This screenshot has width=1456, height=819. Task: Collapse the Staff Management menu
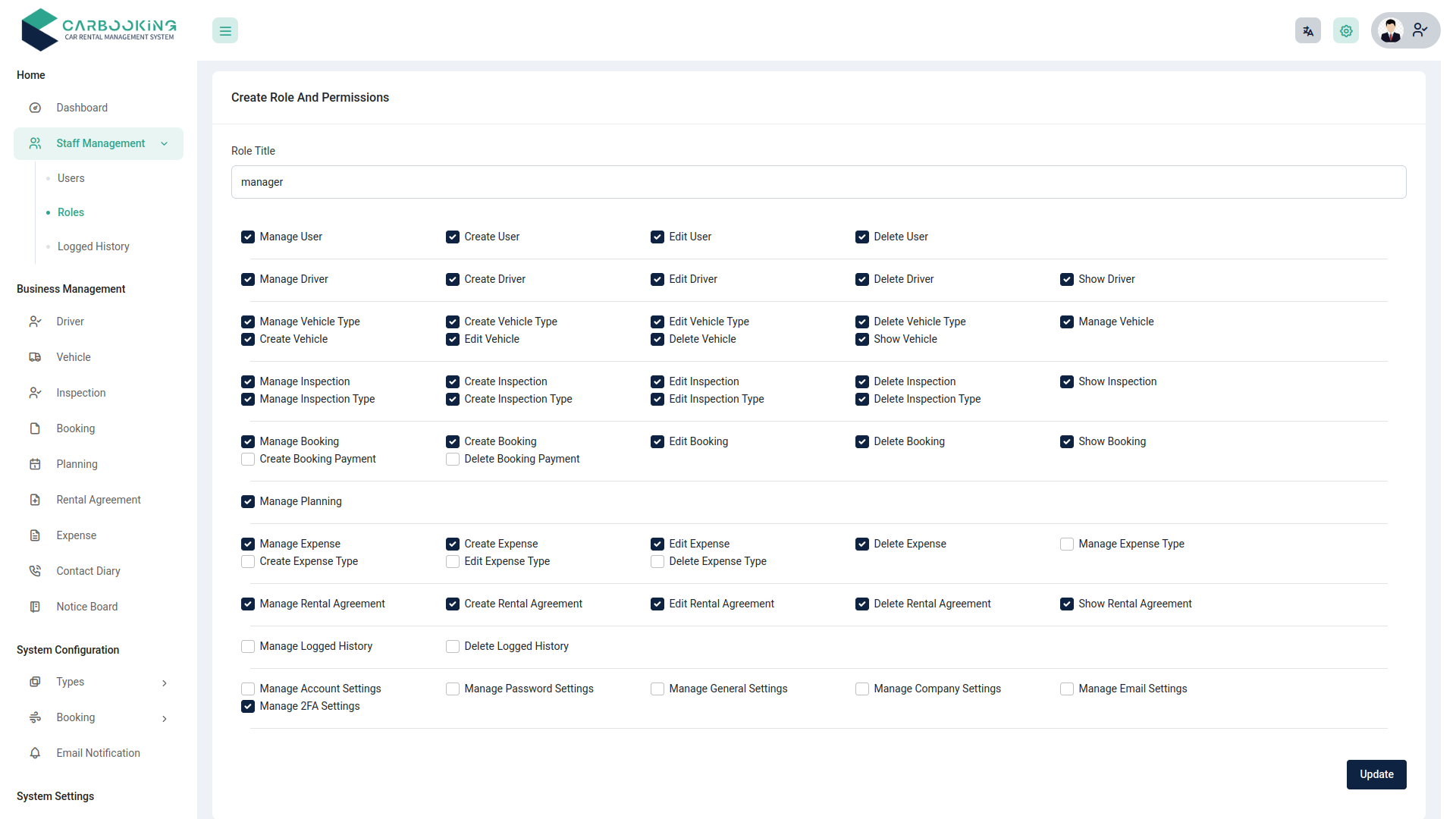(100, 143)
